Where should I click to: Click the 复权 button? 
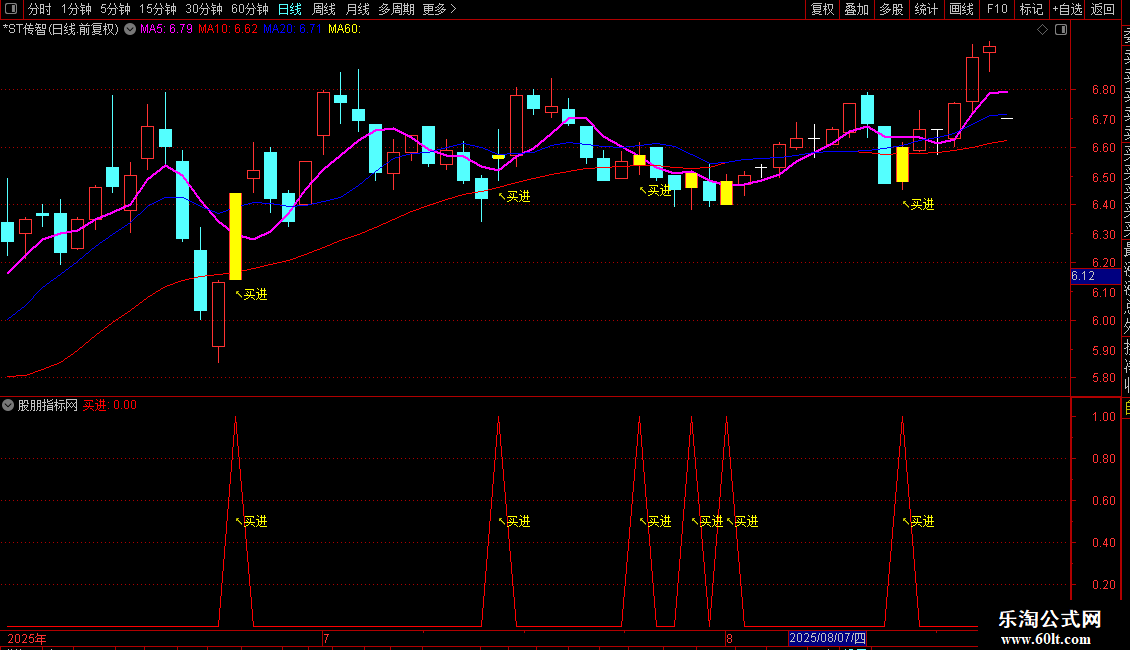tap(822, 9)
